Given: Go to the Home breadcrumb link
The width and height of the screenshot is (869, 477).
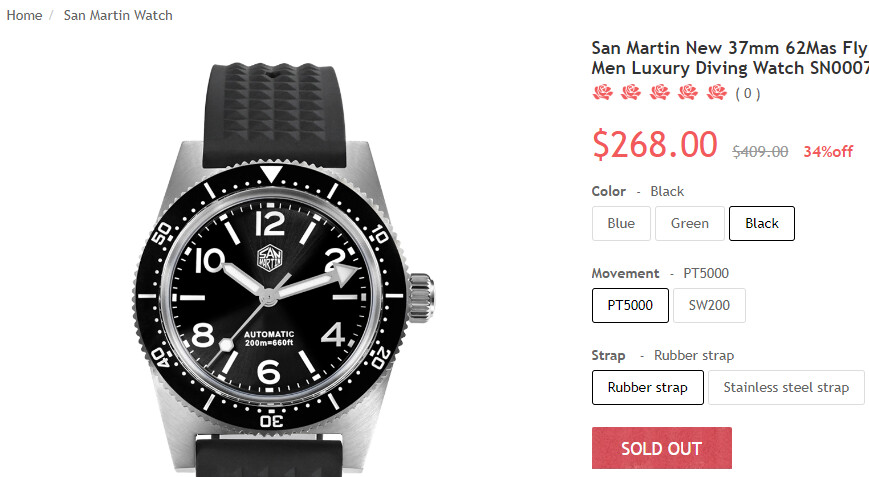Looking at the screenshot, I should pyautogui.click(x=24, y=15).
